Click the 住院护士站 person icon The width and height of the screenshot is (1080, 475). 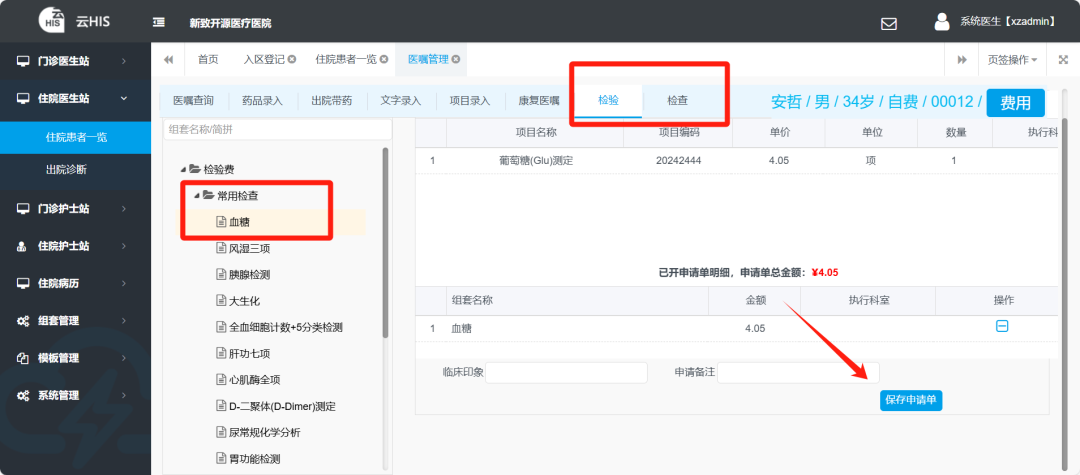pyautogui.click(x=23, y=246)
